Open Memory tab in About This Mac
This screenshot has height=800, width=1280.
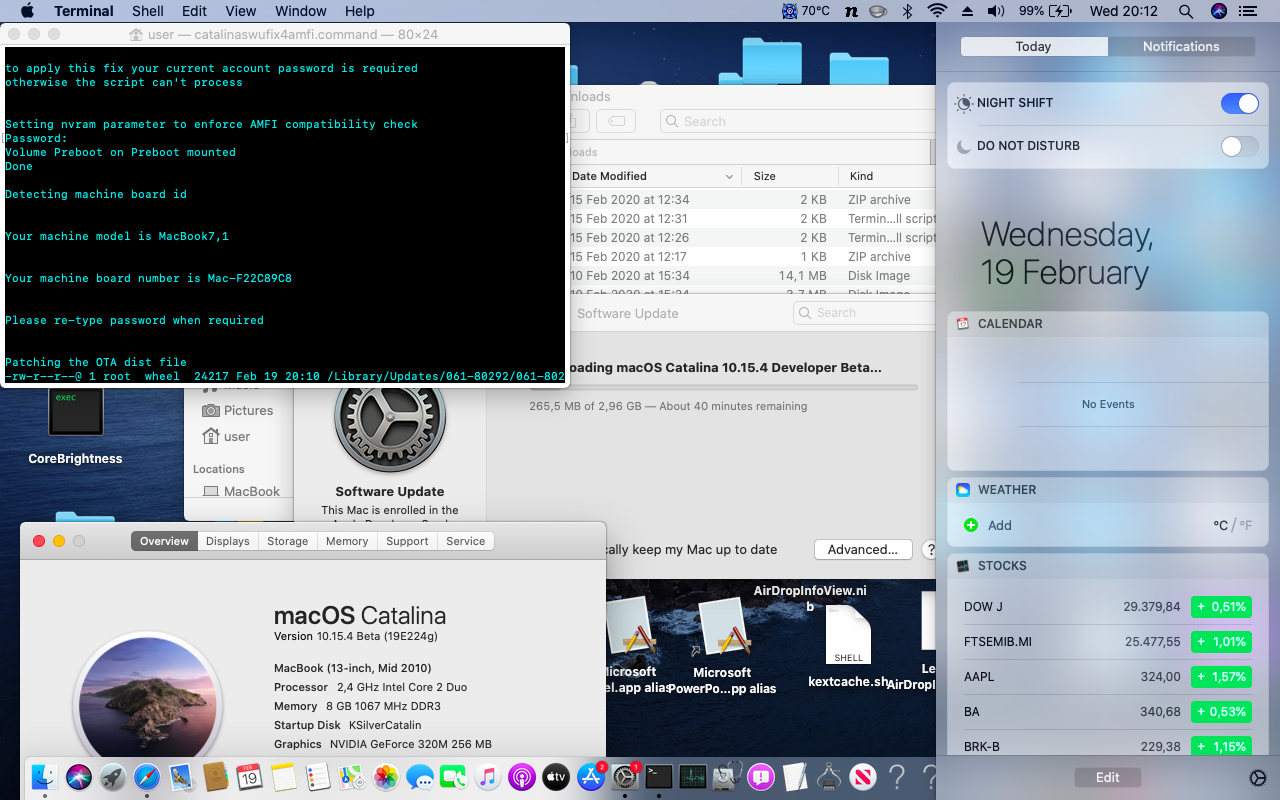[x=347, y=541]
